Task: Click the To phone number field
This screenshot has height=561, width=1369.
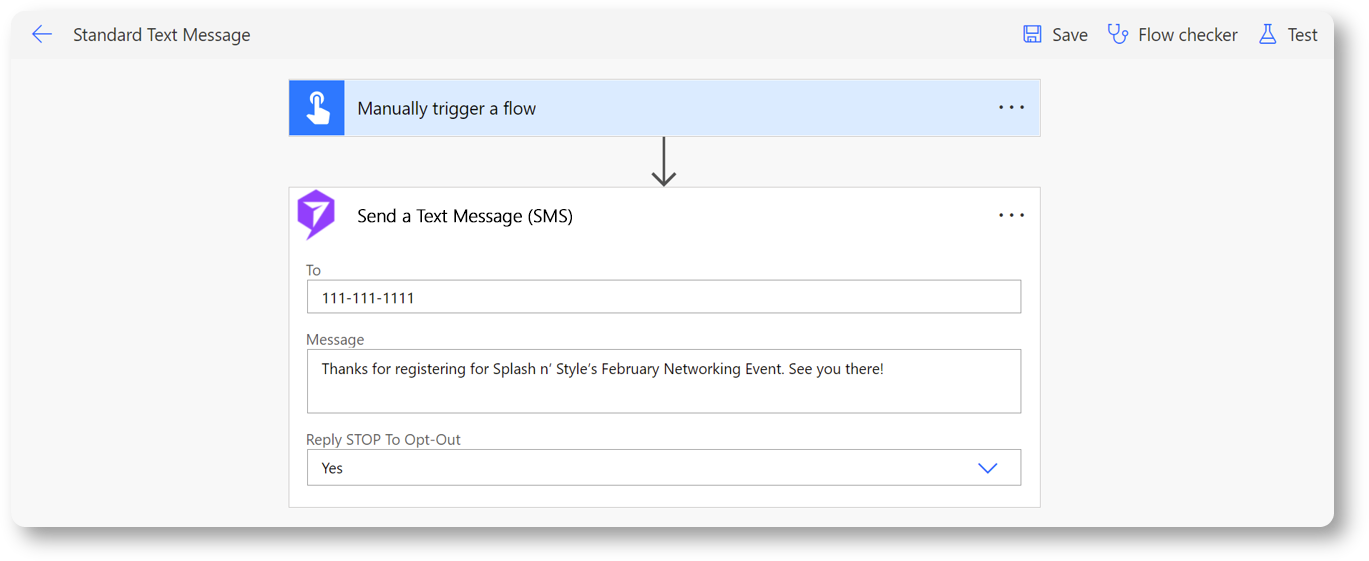Action: point(663,298)
